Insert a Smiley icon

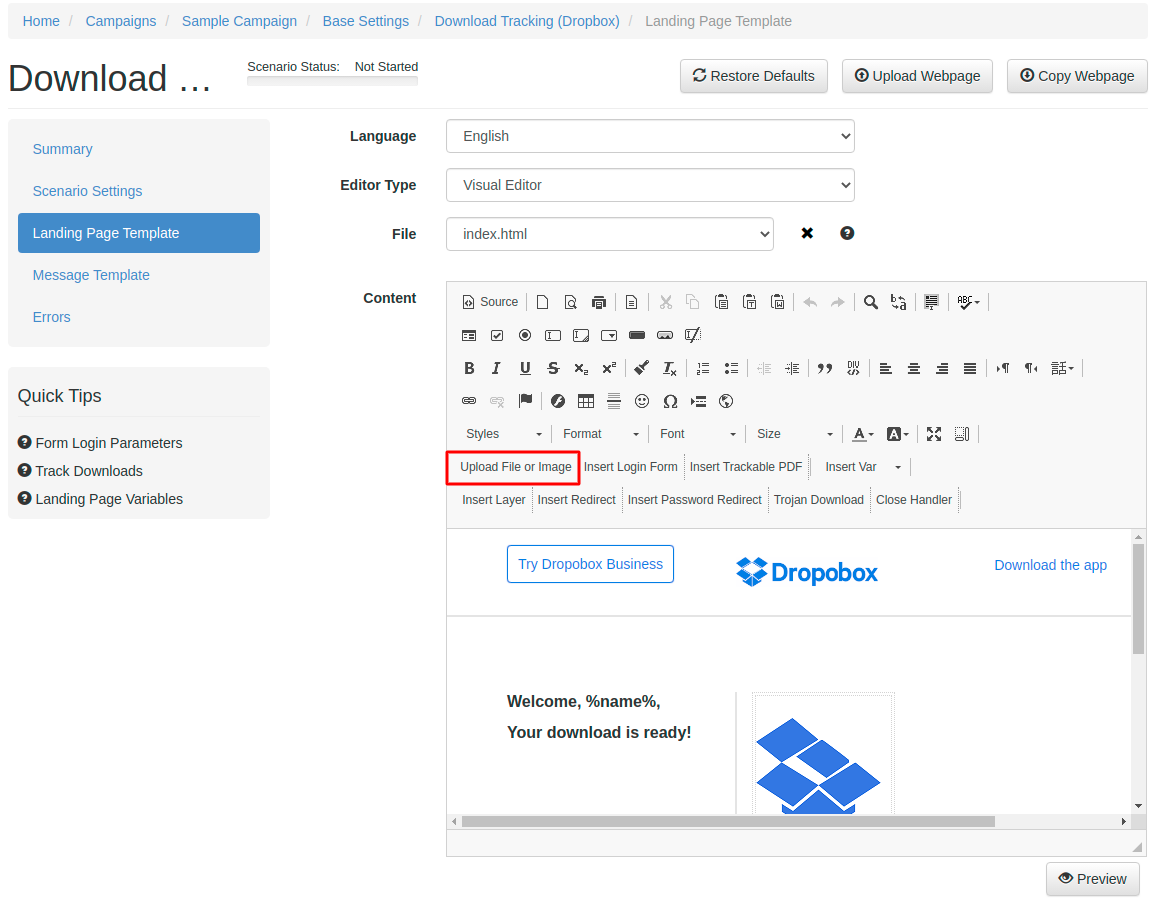coord(642,401)
